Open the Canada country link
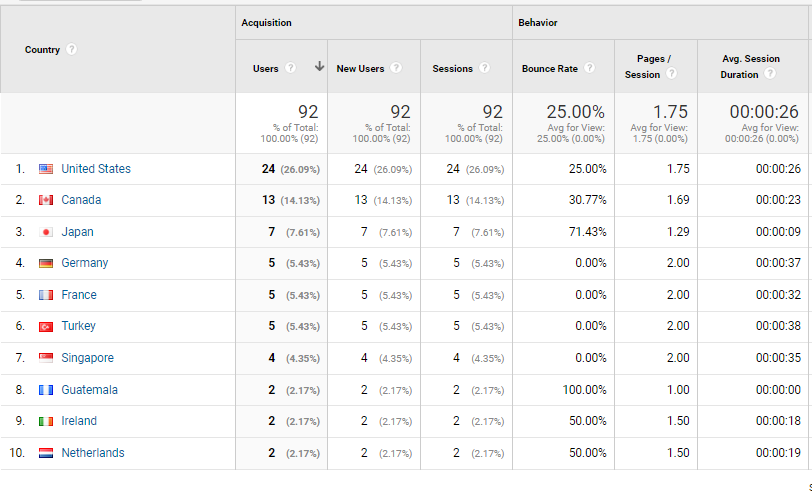 [81, 200]
